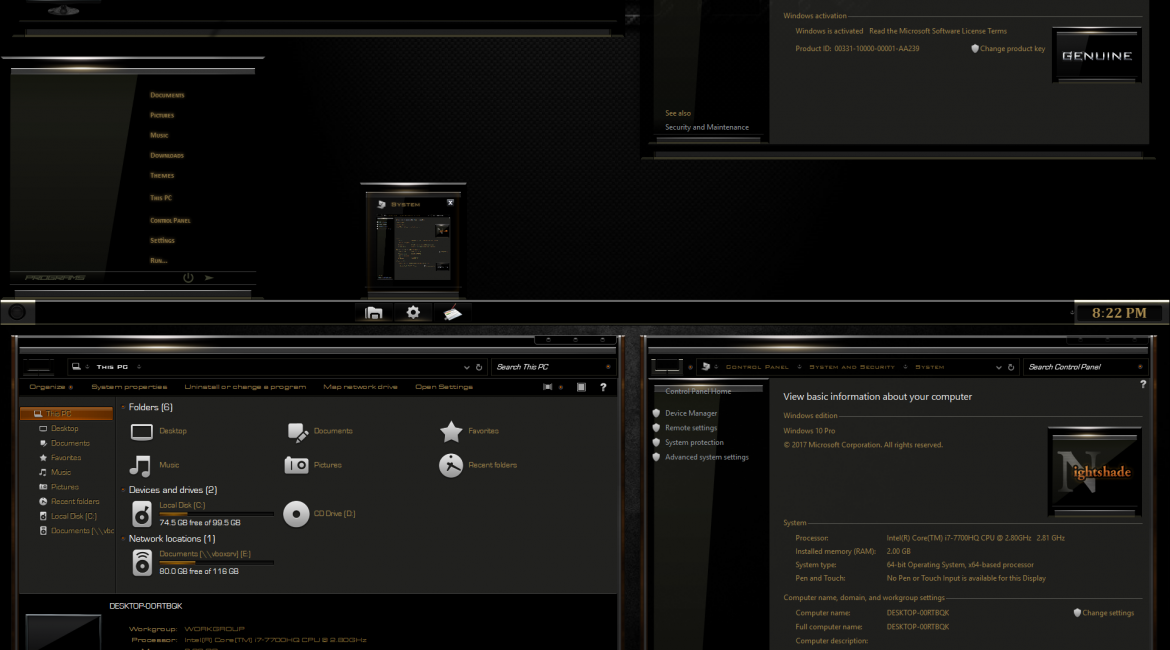
Task: Open the Settings gear on the taskbar
Action: click(413, 312)
